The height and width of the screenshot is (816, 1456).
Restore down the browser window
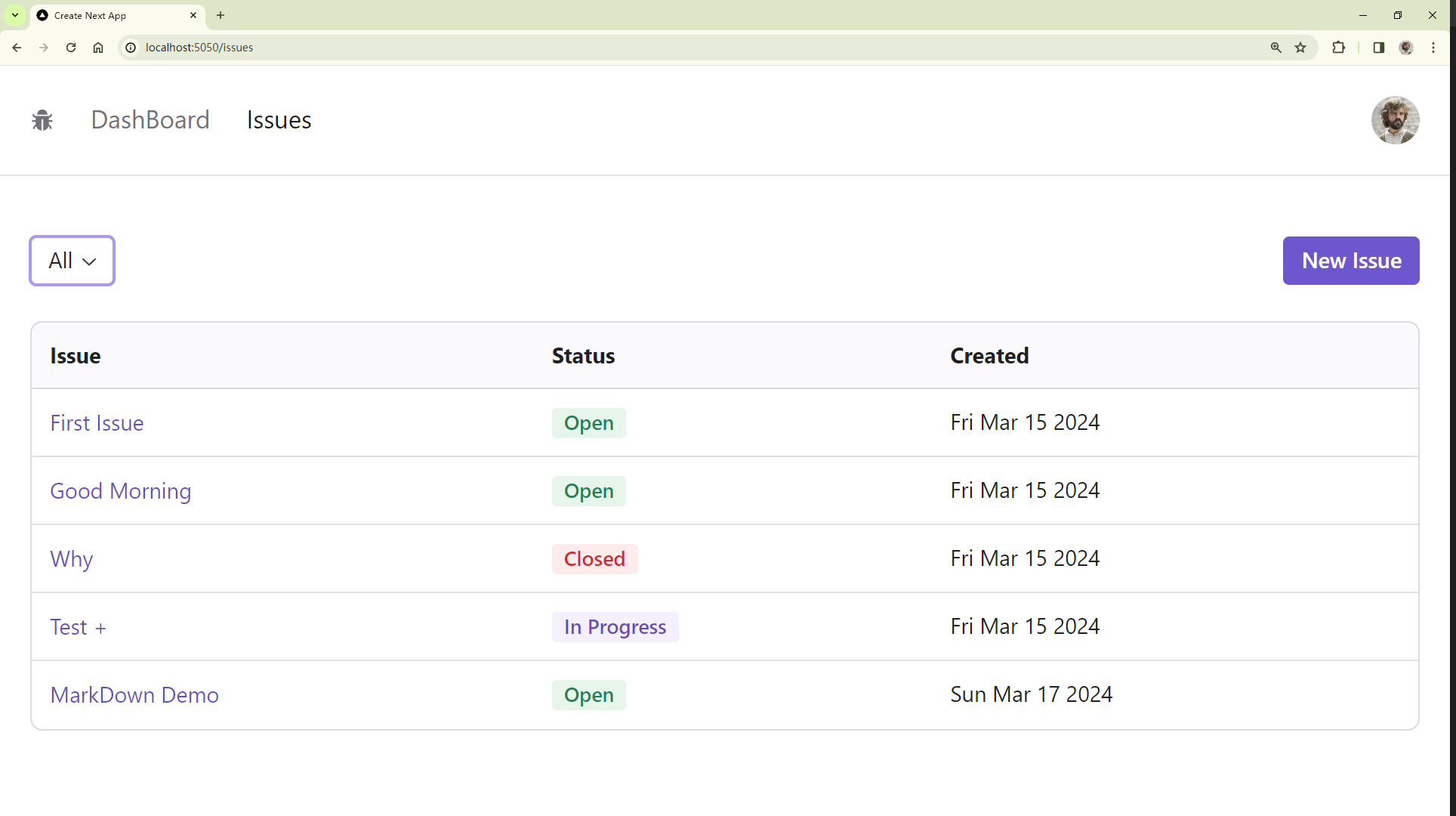1398,15
